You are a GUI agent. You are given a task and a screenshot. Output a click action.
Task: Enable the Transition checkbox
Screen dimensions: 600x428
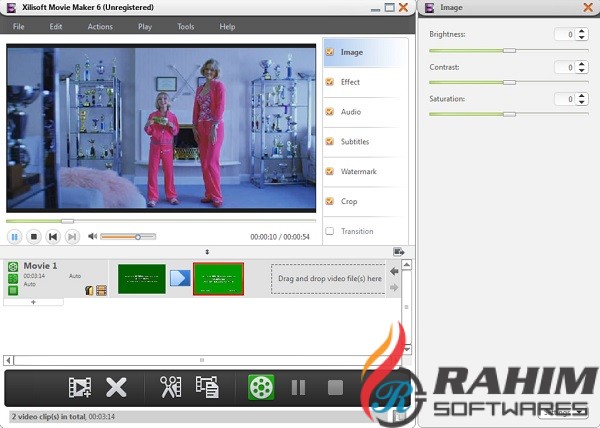(x=331, y=231)
